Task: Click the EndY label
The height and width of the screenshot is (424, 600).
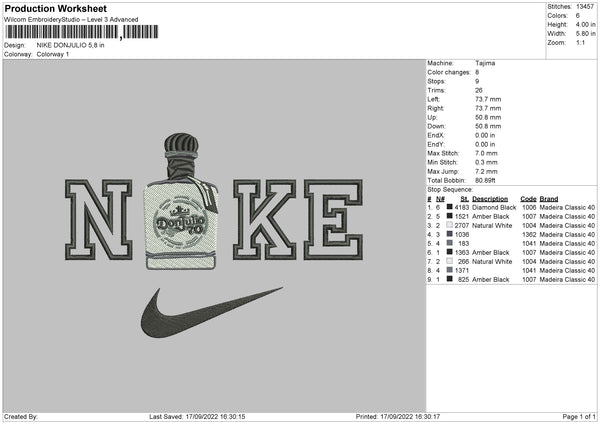Action: coord(436,144)
